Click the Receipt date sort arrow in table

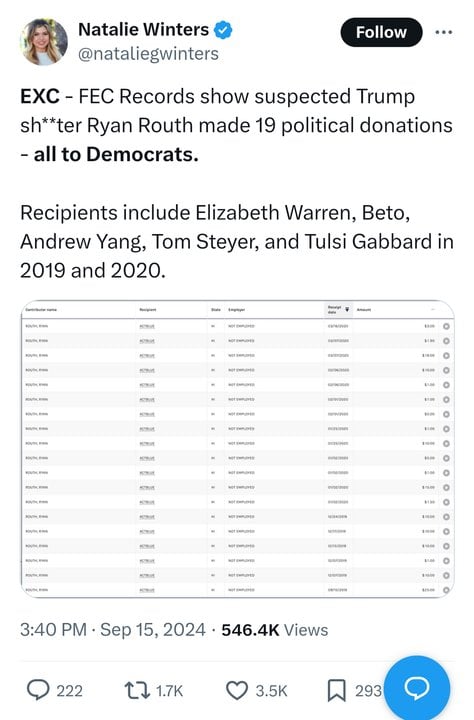pyautogui.click(x=347, y=309)
